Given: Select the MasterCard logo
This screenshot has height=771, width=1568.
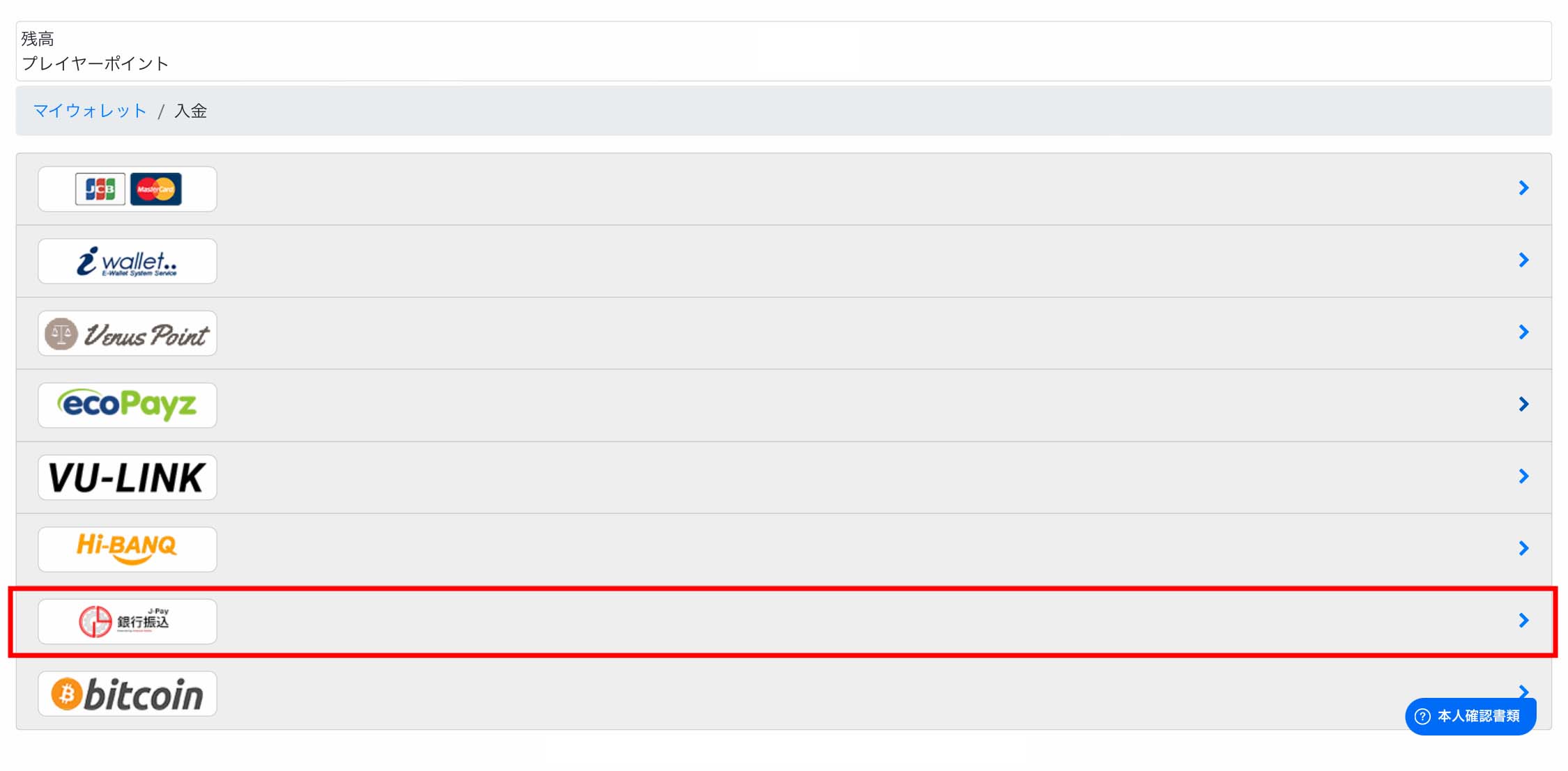Looking at the screenshot, I should (156, 189).
